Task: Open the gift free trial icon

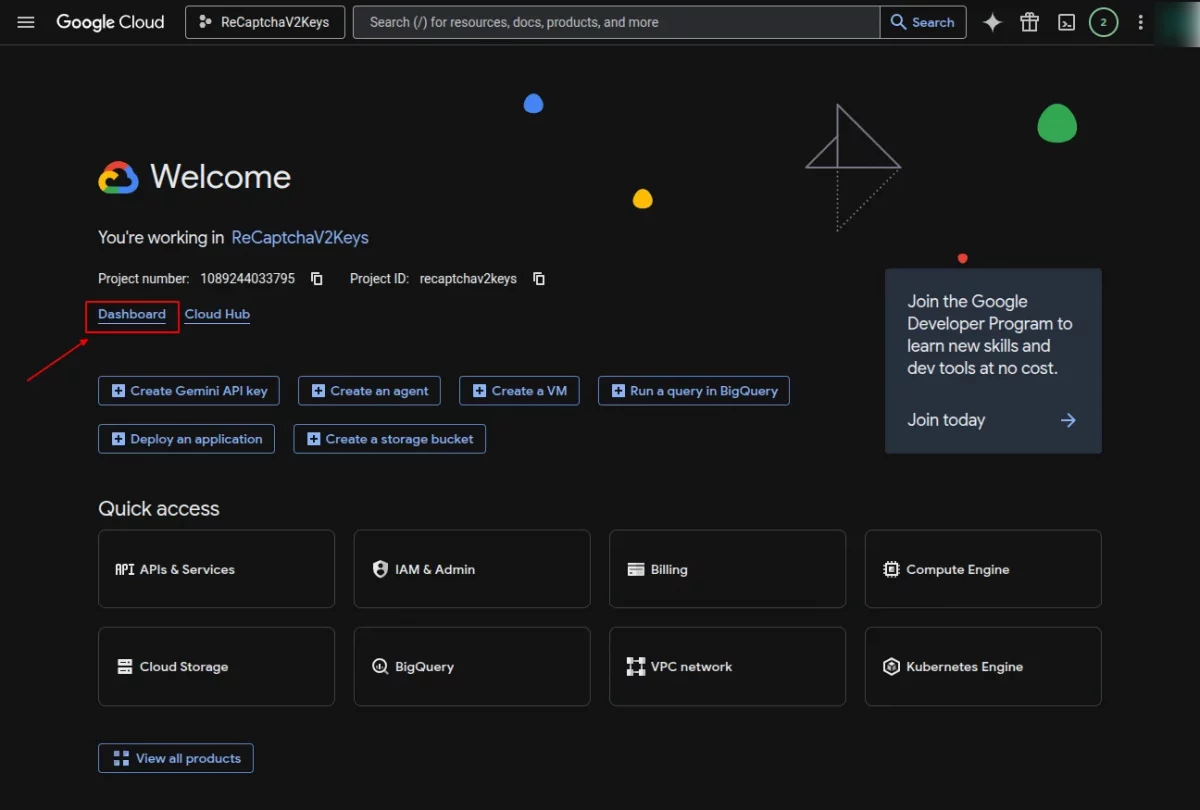Action: pos(1029,22)
